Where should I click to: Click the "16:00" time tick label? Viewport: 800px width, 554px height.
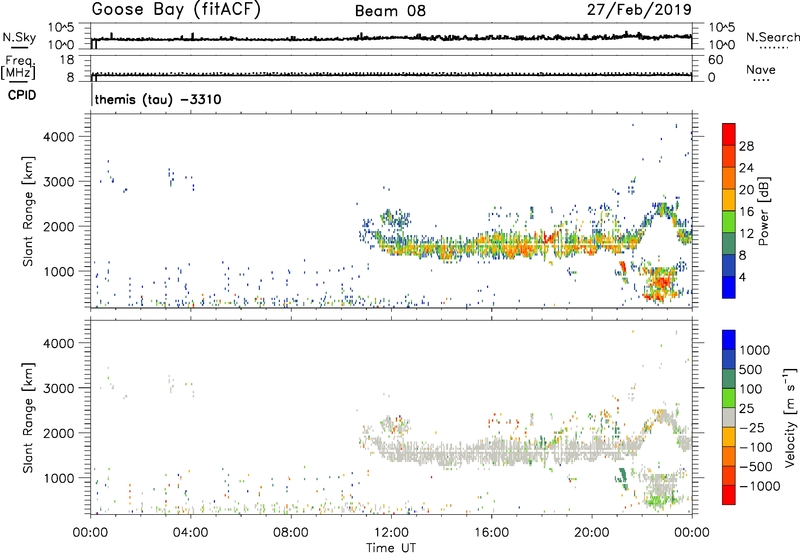491,533
